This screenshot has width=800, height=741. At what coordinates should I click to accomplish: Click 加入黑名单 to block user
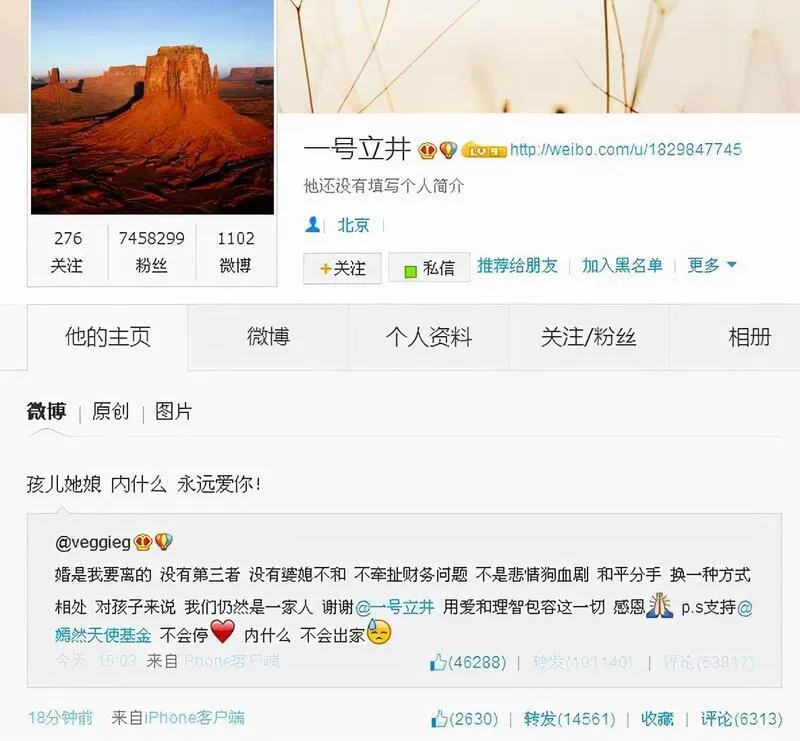pyautogui.click(x=622, y=265)
